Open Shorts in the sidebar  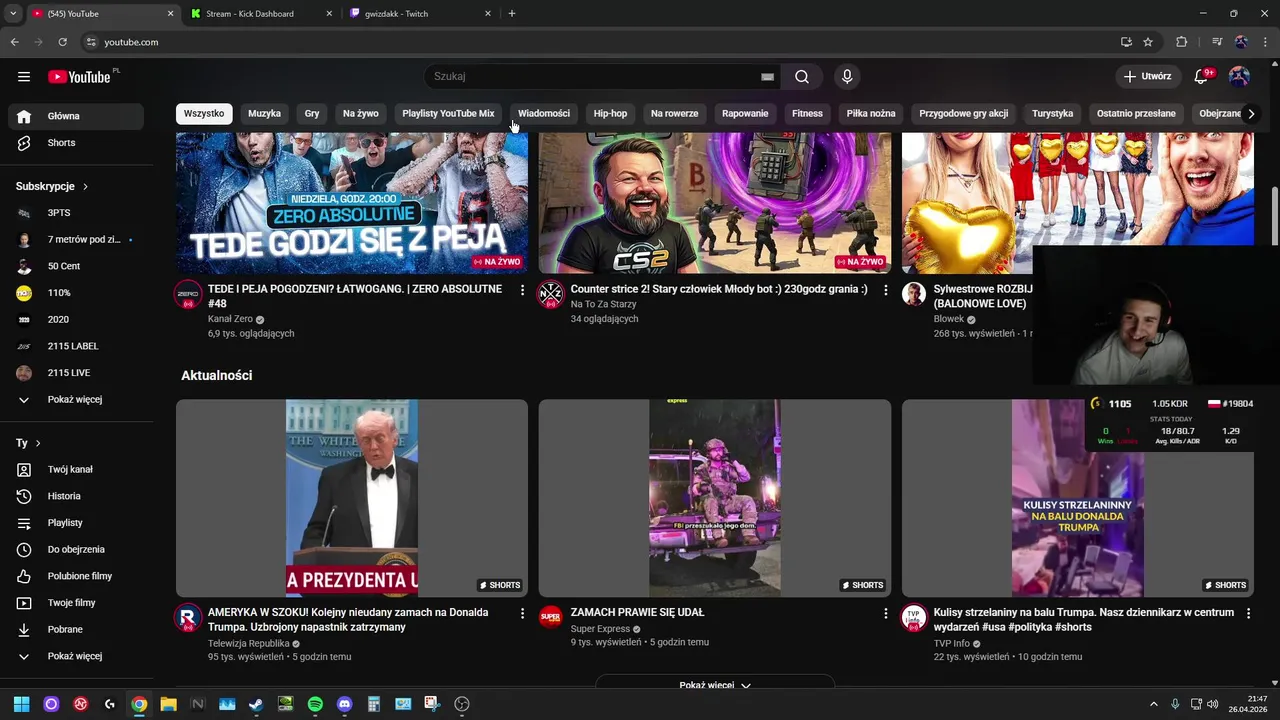[x=76, y=143]
